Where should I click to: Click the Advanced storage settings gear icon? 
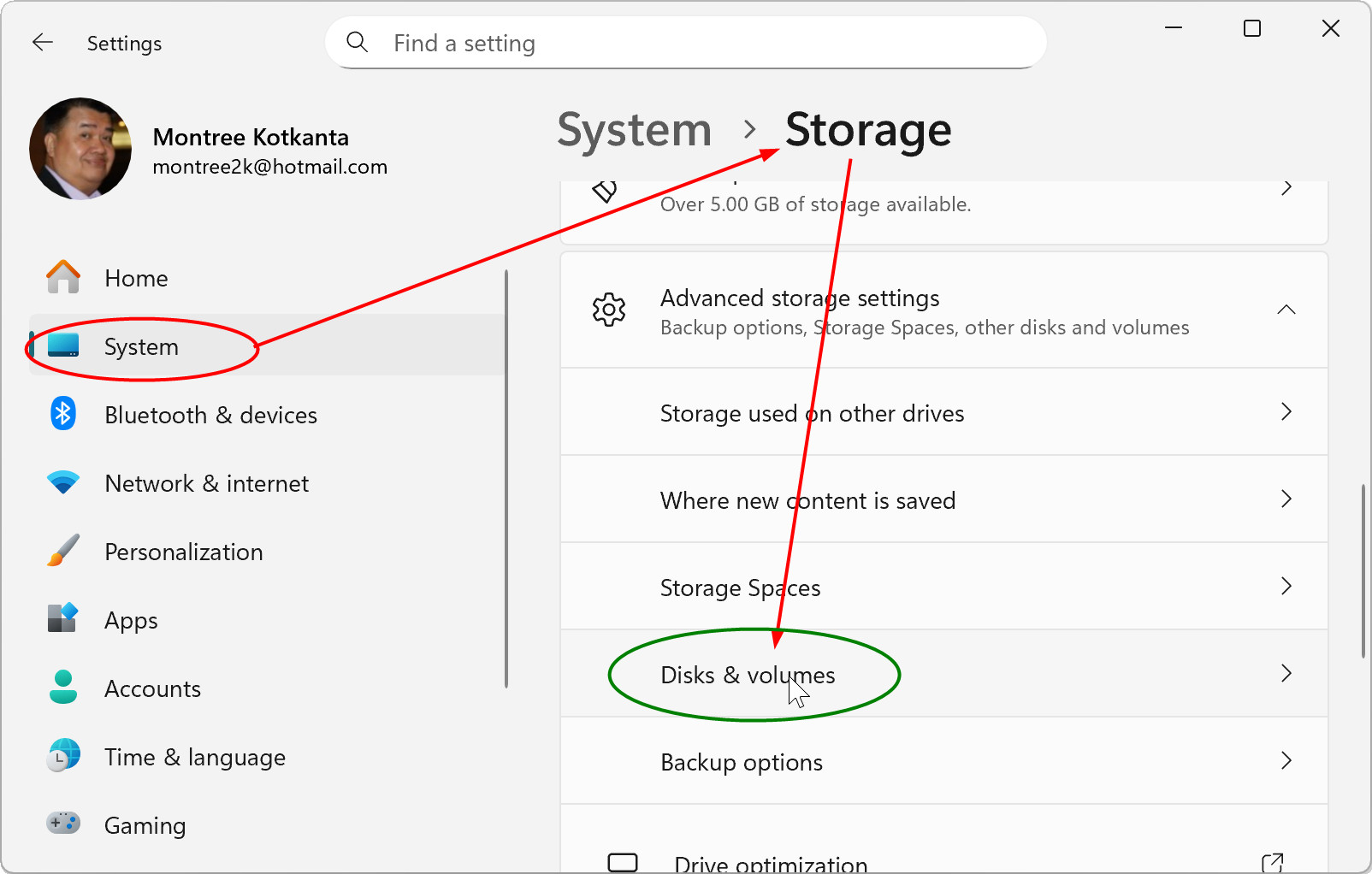pyautogui.click(x=608, y=310)
